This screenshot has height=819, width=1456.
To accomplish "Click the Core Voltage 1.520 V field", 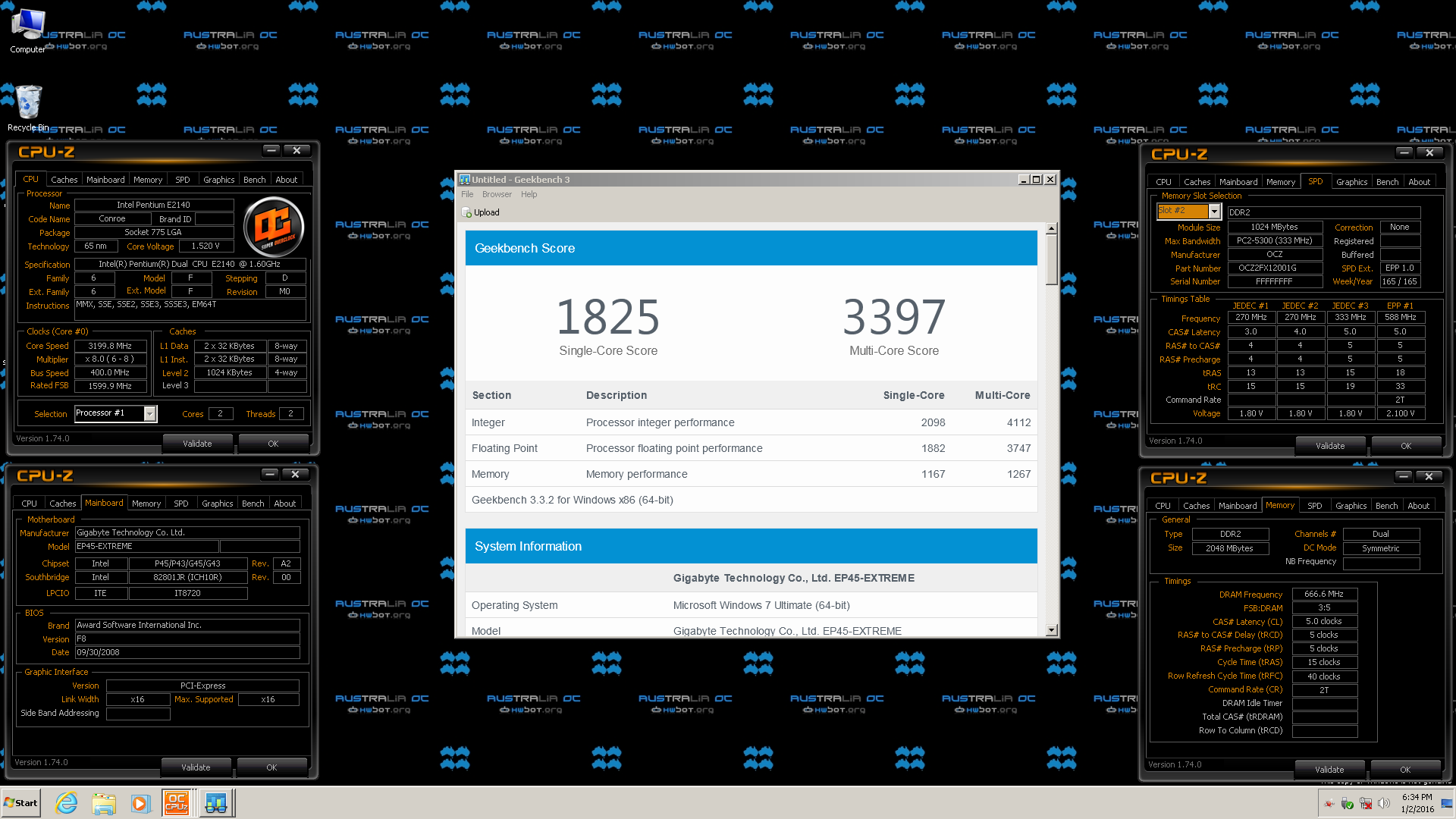I will 206,246.
